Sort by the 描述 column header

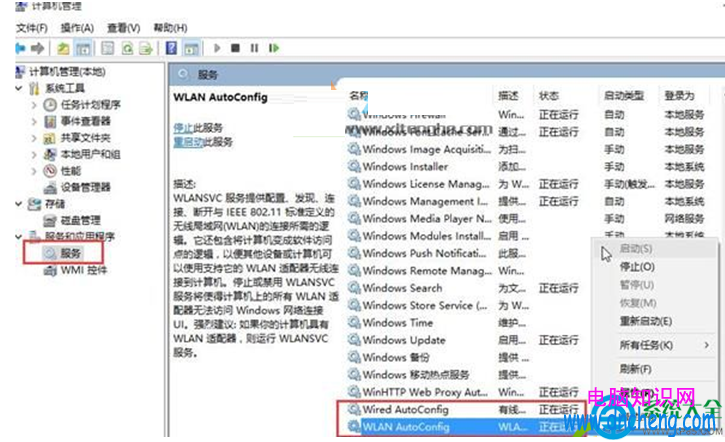click(x=508, y=96)
